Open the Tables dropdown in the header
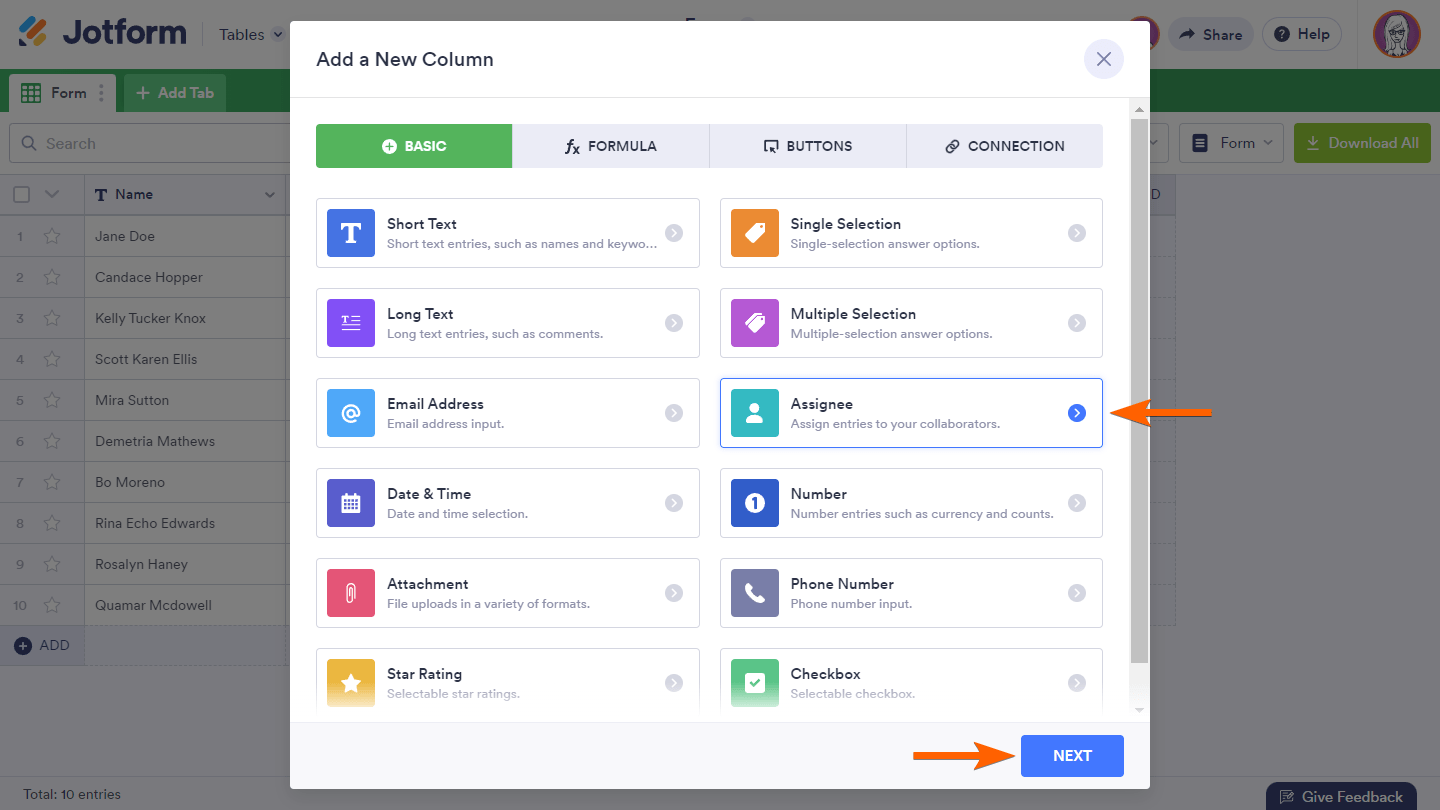Screen dimensions: 1440x810 pos(251,35)
